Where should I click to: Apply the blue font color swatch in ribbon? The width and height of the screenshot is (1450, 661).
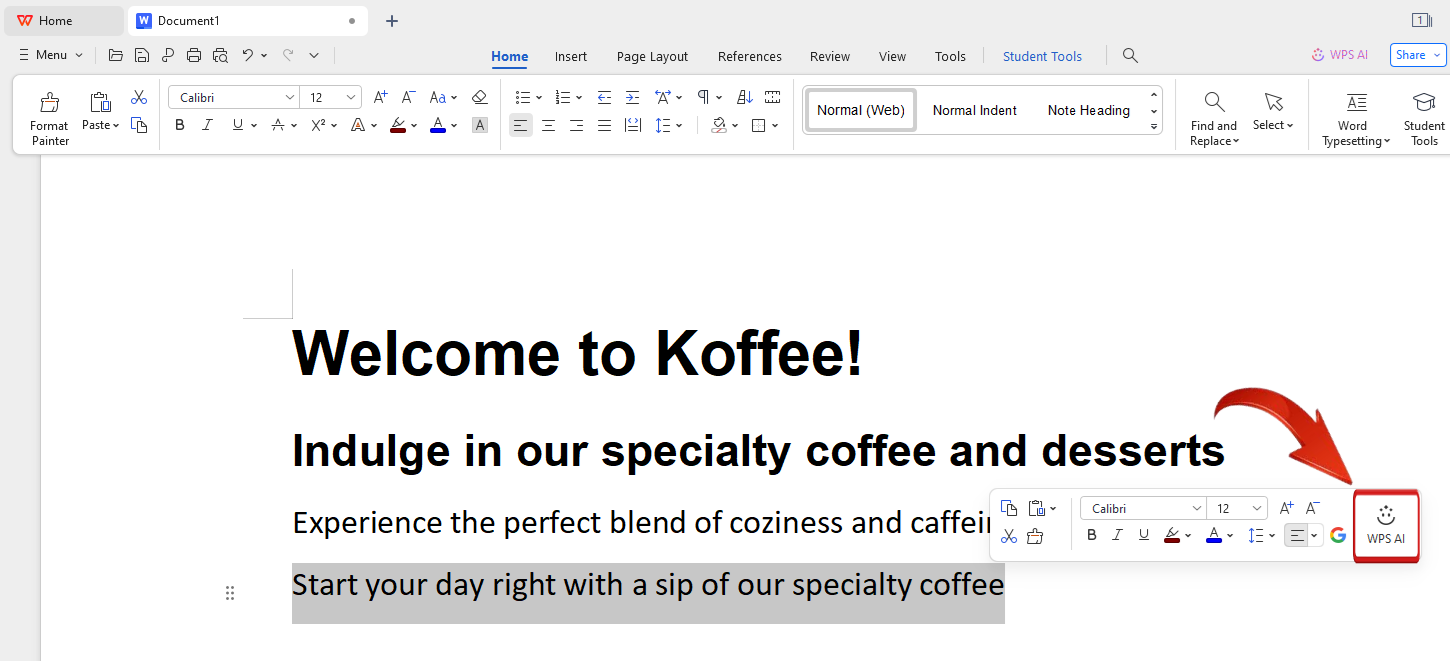437,125
